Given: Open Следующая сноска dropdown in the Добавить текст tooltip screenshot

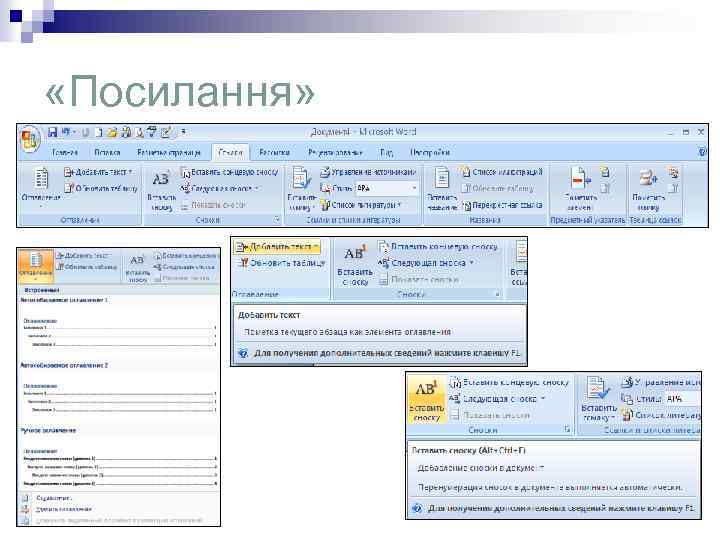Looking at the screenshot, I should [471, 263].
